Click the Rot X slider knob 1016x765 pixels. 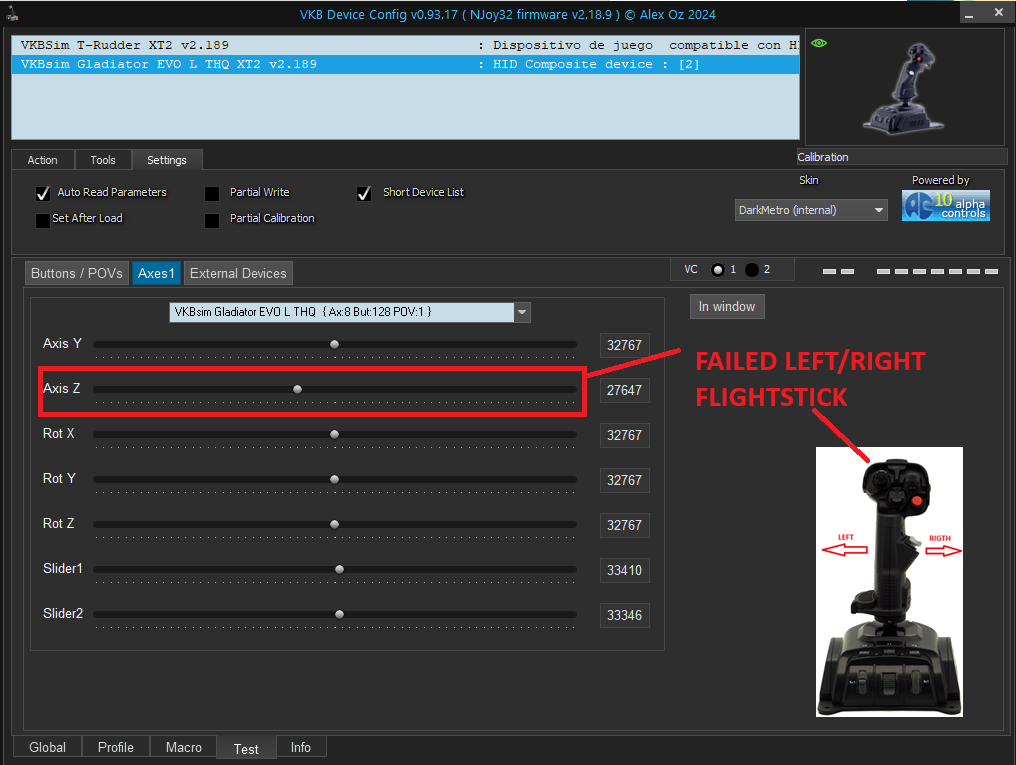click(x=334, y=435)
